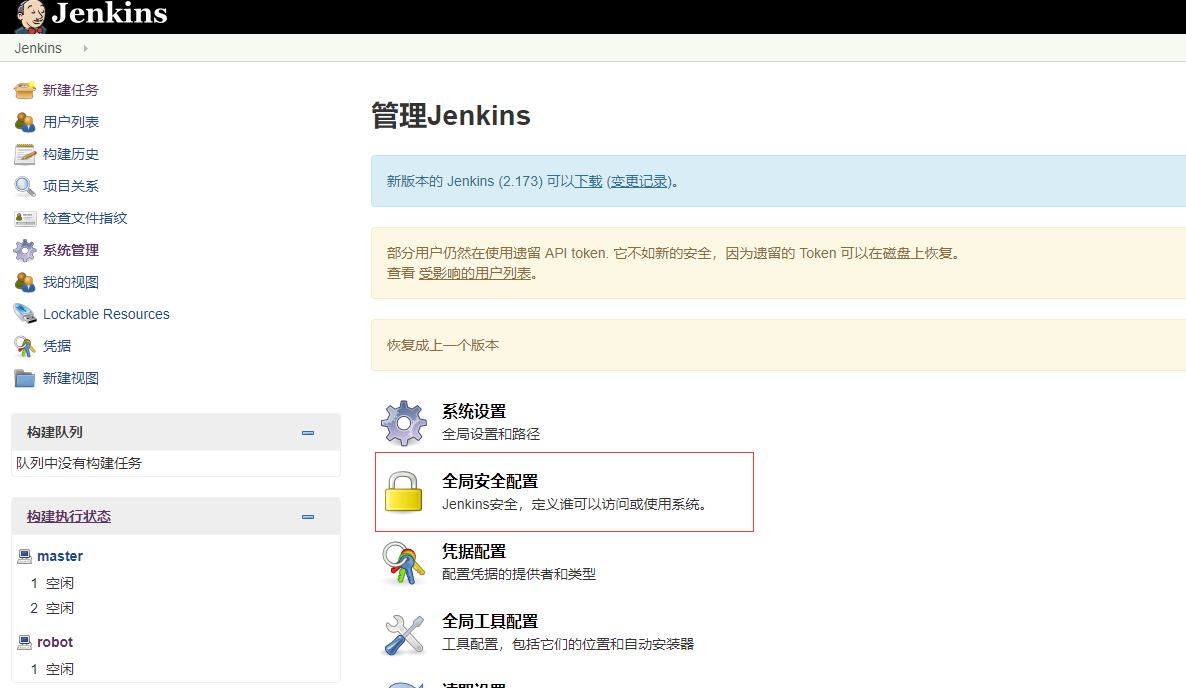Click the 恢复成上一个版本 notice text
Image resolution: width=1186 pixels, height=688 pixels.
coord(443,346)
